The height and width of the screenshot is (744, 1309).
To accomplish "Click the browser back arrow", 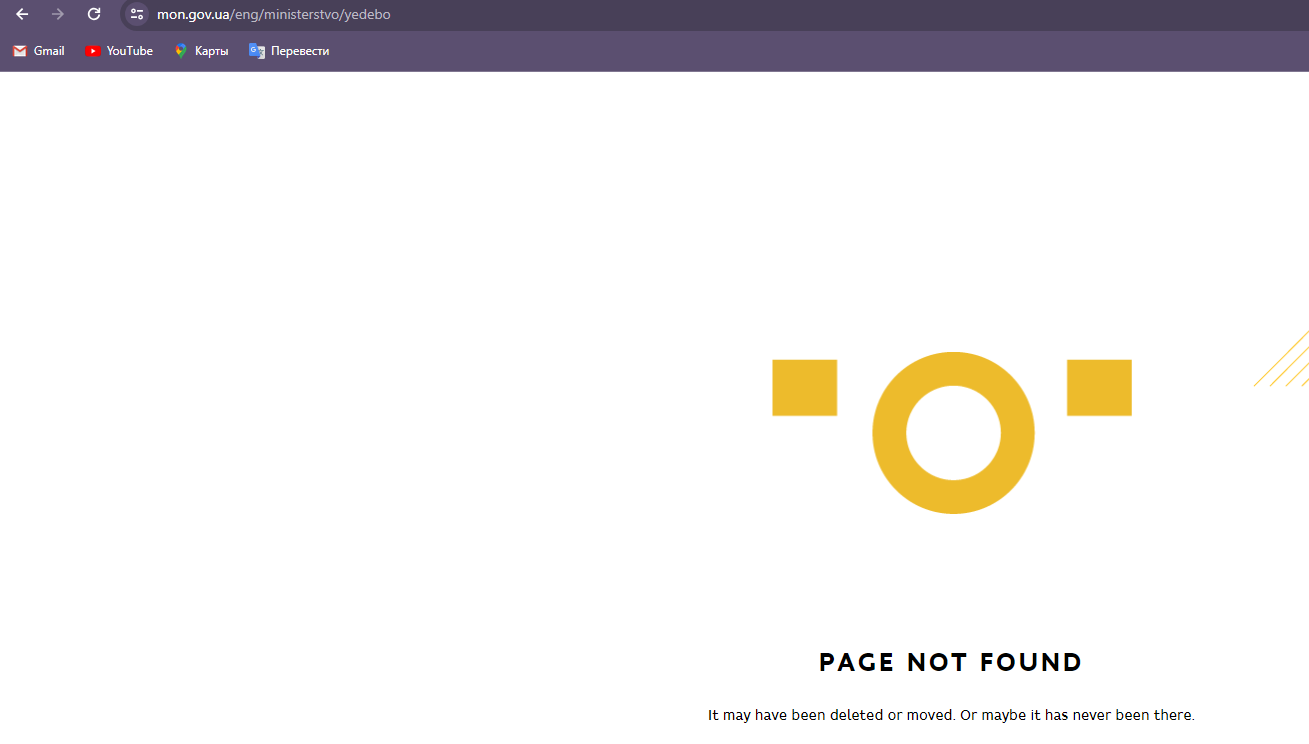I will [22, 14].
